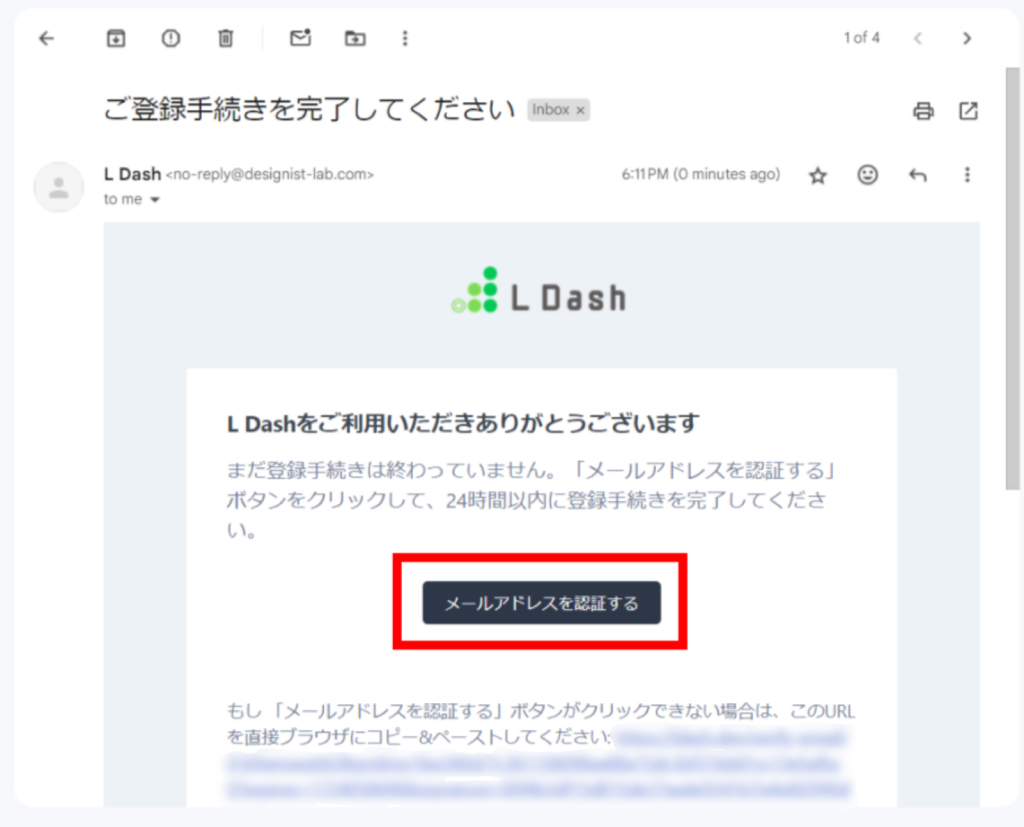1024x827 pixels.
Task: Go back to inbox with the arrow
Action: pyautogui.click(x=46, y=39)
